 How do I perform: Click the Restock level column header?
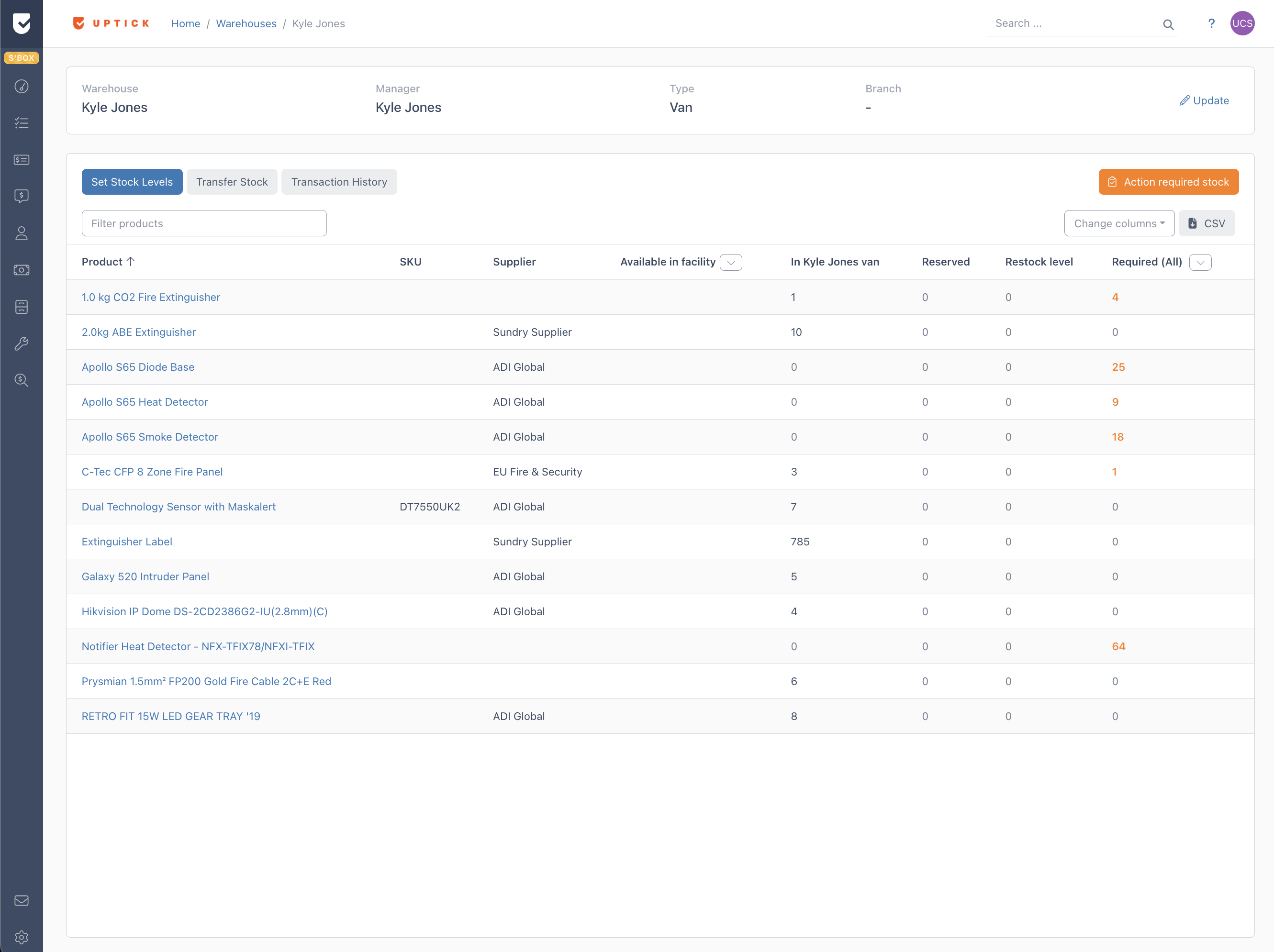pyautogui.click(x=1039, y=262)
